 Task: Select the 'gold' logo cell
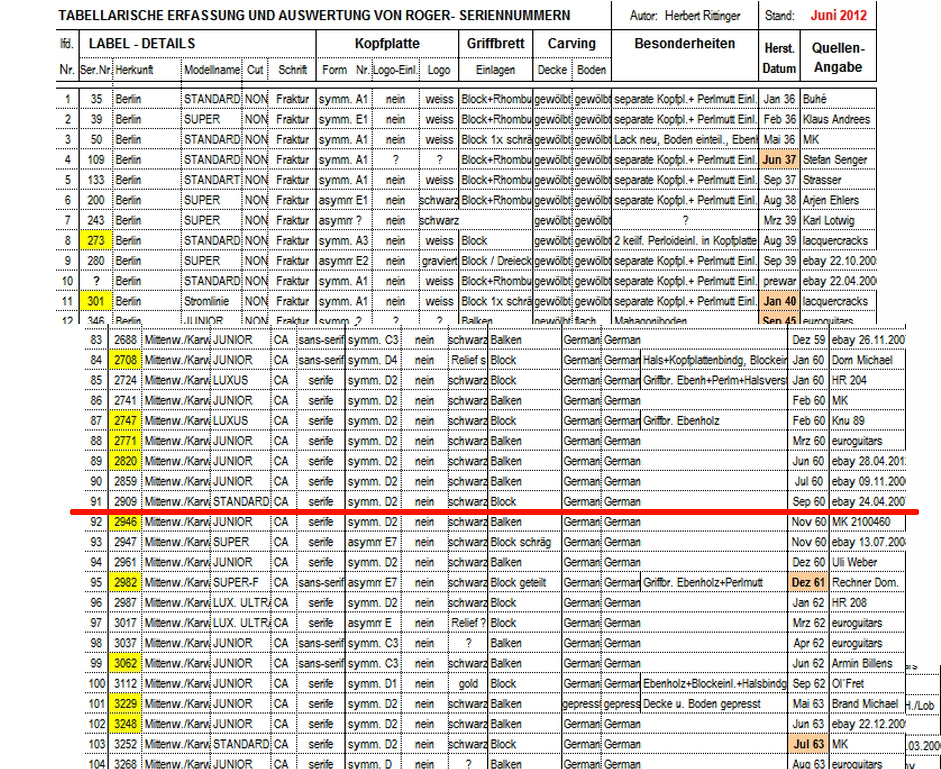(467, 683)
